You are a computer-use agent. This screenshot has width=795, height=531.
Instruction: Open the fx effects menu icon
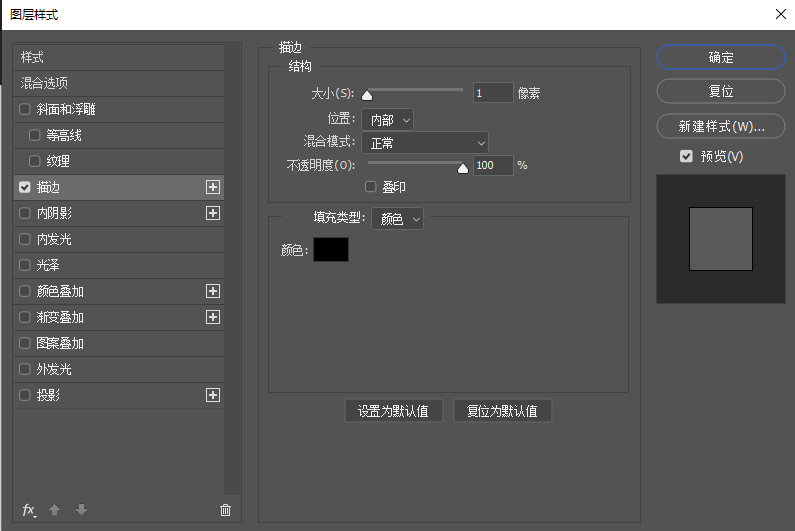click(29, 510)
